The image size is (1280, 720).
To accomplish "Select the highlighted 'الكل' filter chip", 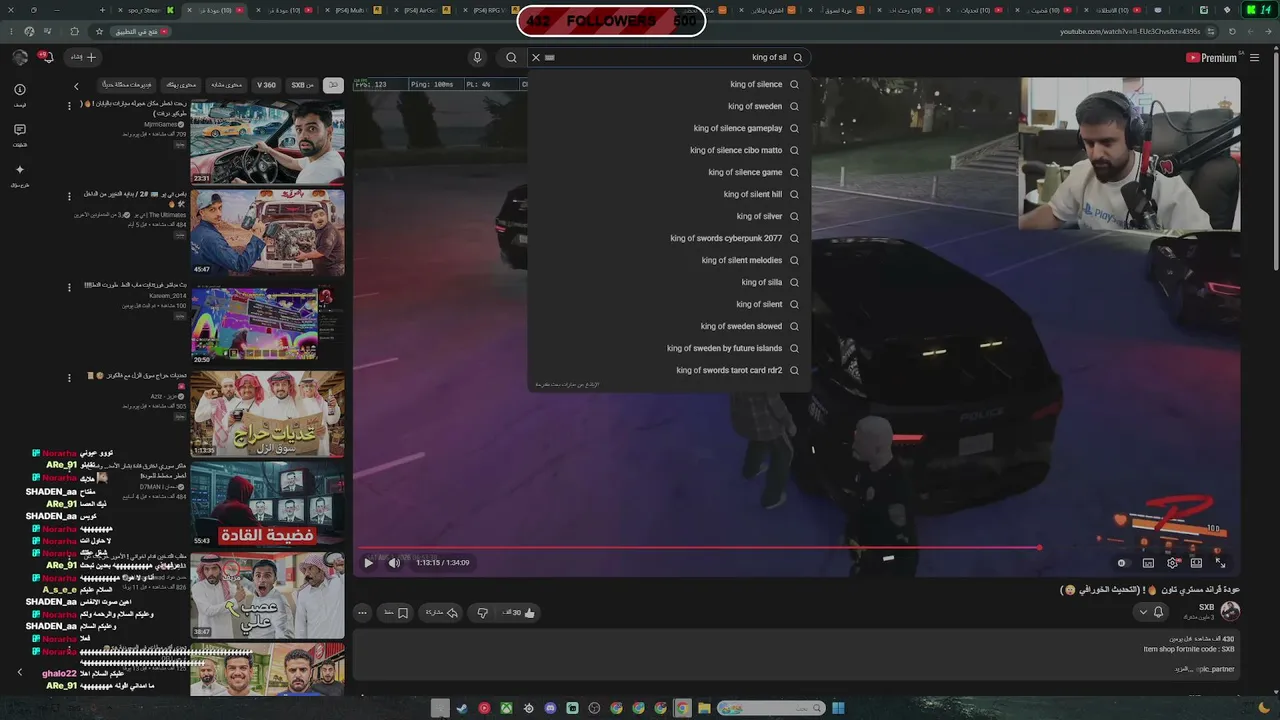I will (x=333, y=85).
